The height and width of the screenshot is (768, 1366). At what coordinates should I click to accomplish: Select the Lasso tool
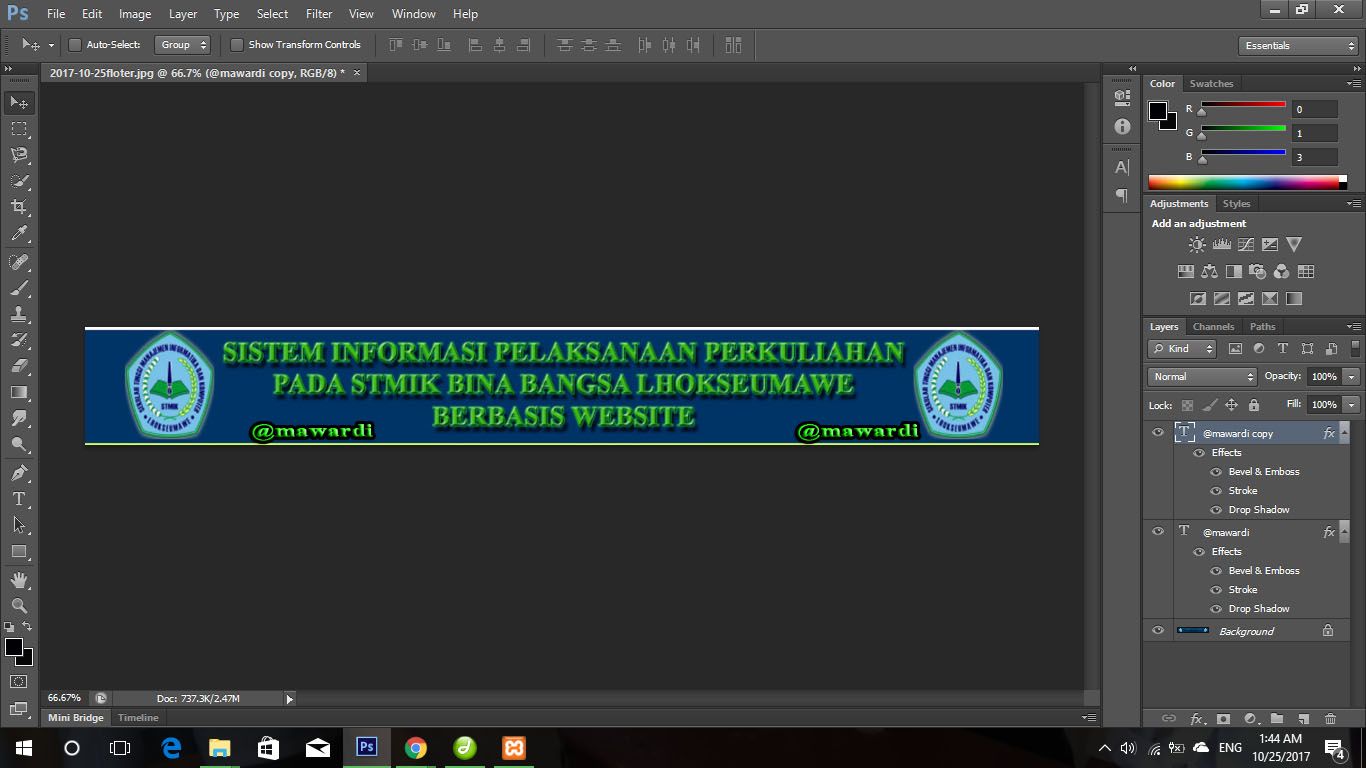click(19, 155)
